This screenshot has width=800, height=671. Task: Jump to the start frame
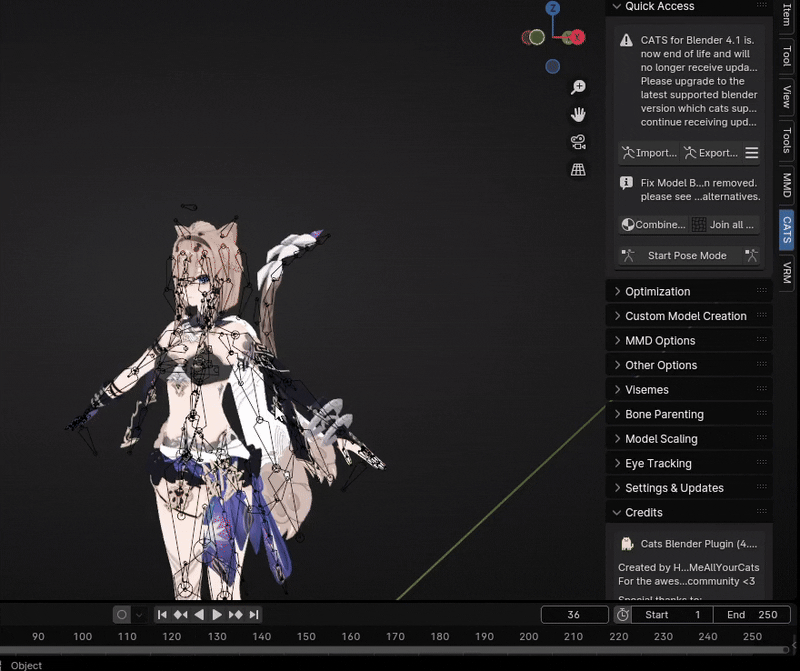[162, 615]
